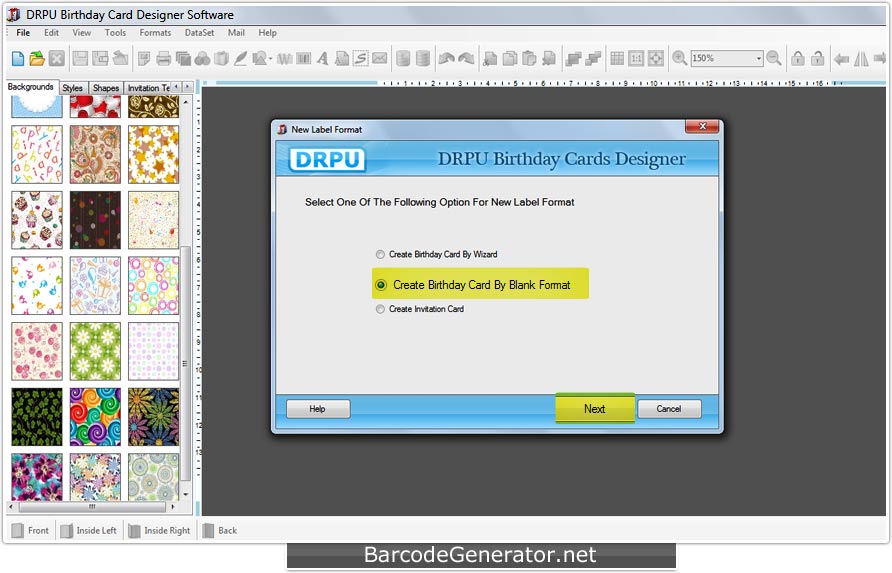Choose the green daisy pattern background
The height and width of the screenshot is (573, 892).
coord(96,351)
